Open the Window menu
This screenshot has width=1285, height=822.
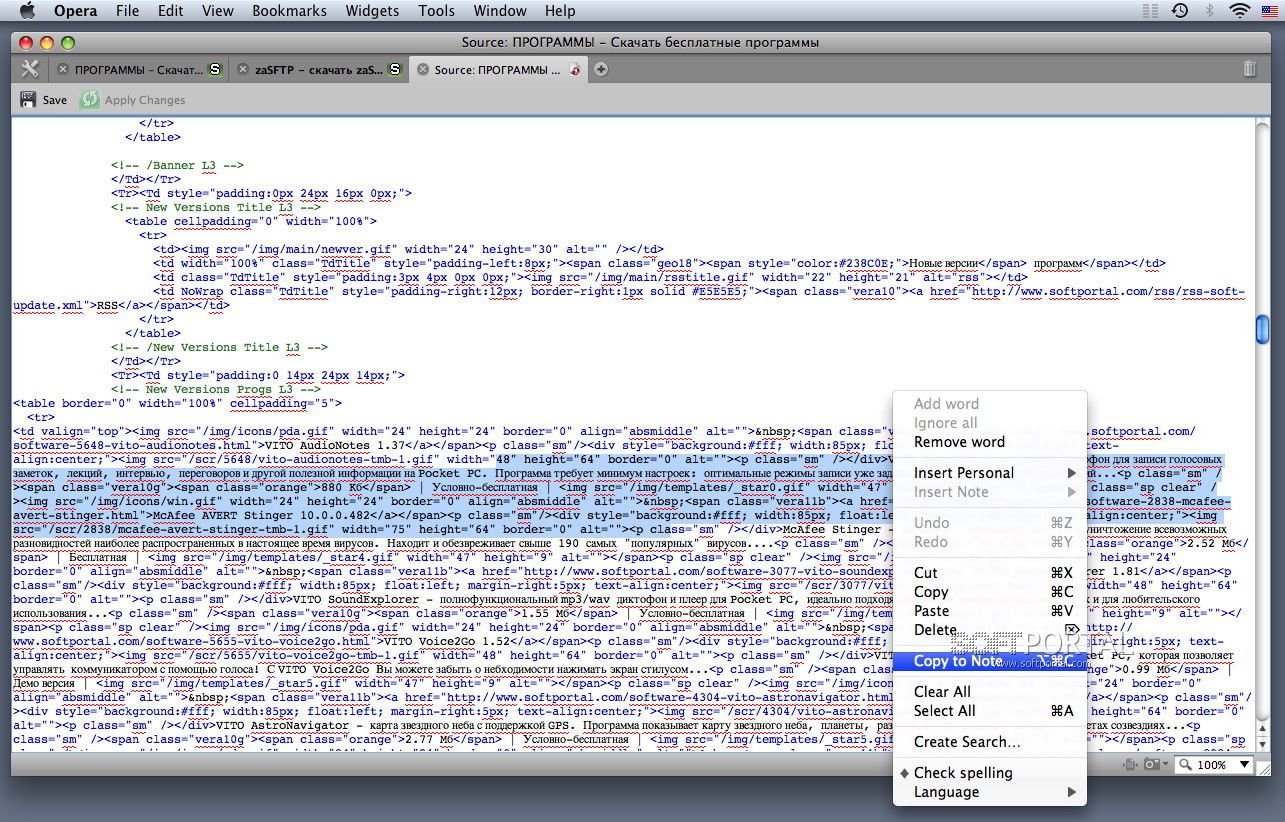click(500, 11)
